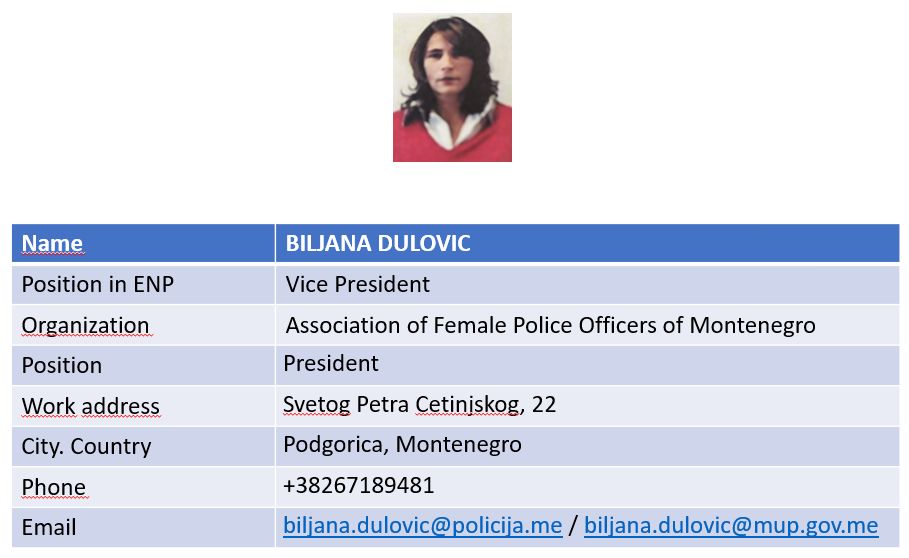Open the biljana.dulovic@policija.me email link
Viewport: 909px width, 558px height.
423,526
